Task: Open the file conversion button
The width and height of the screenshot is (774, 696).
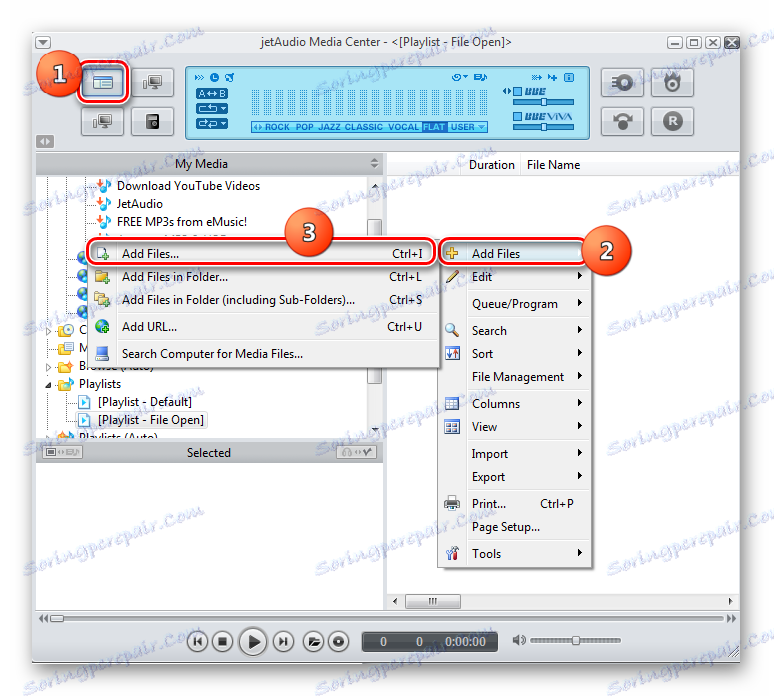Action: (622, 121)
